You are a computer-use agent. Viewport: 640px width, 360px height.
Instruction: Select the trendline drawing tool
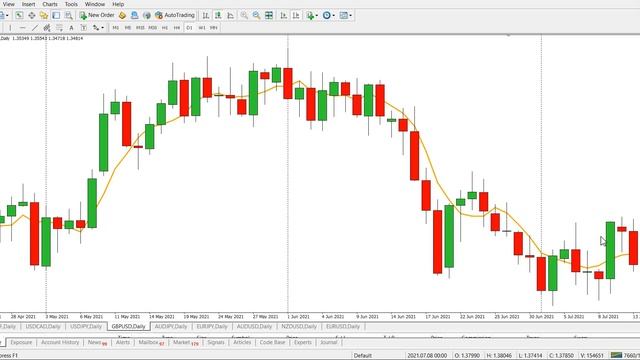pos(35,28)
